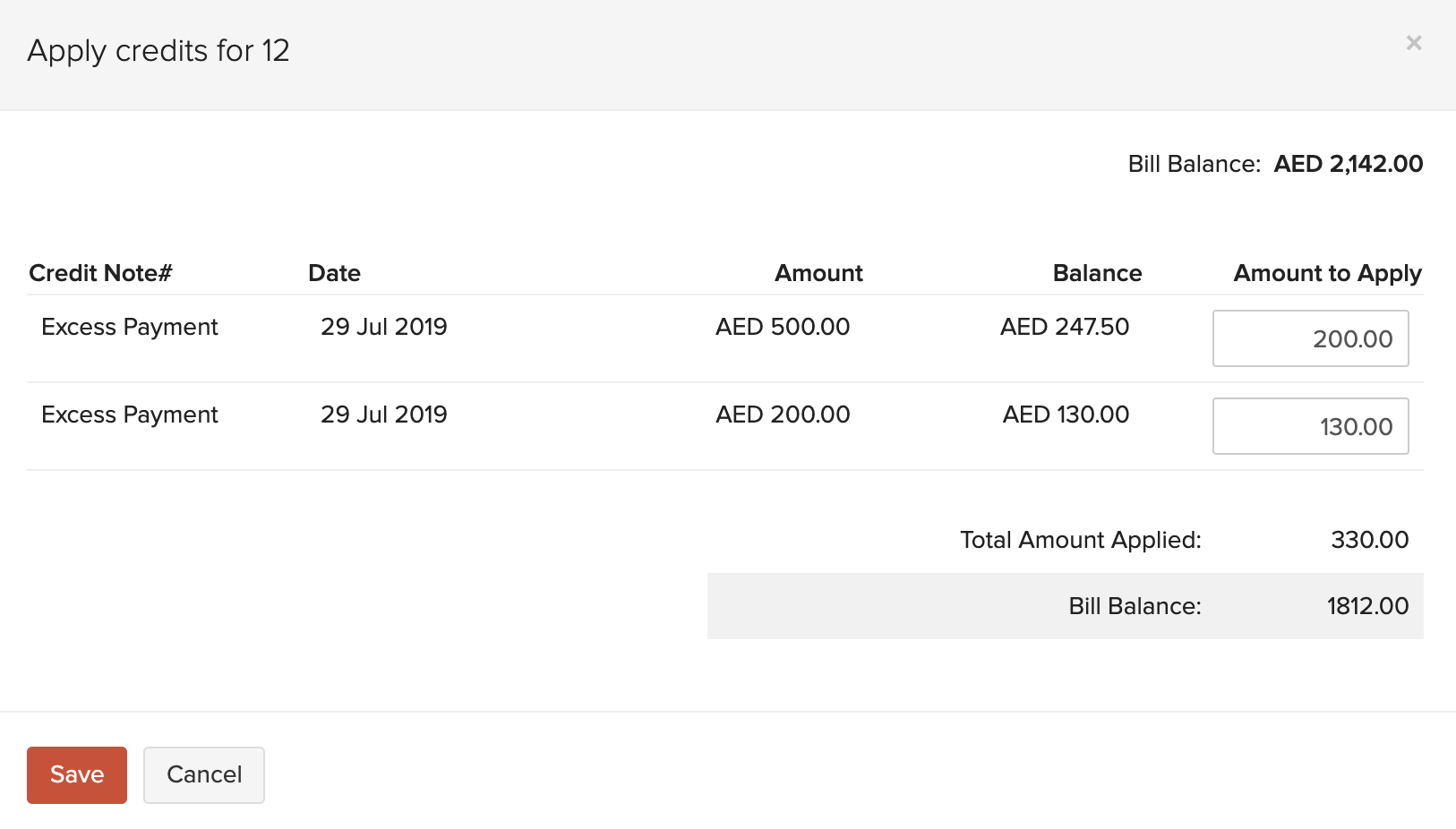1456x829 pixels.
Task: Click the AED 500.00 amount cell
Action: pos(783,327)
